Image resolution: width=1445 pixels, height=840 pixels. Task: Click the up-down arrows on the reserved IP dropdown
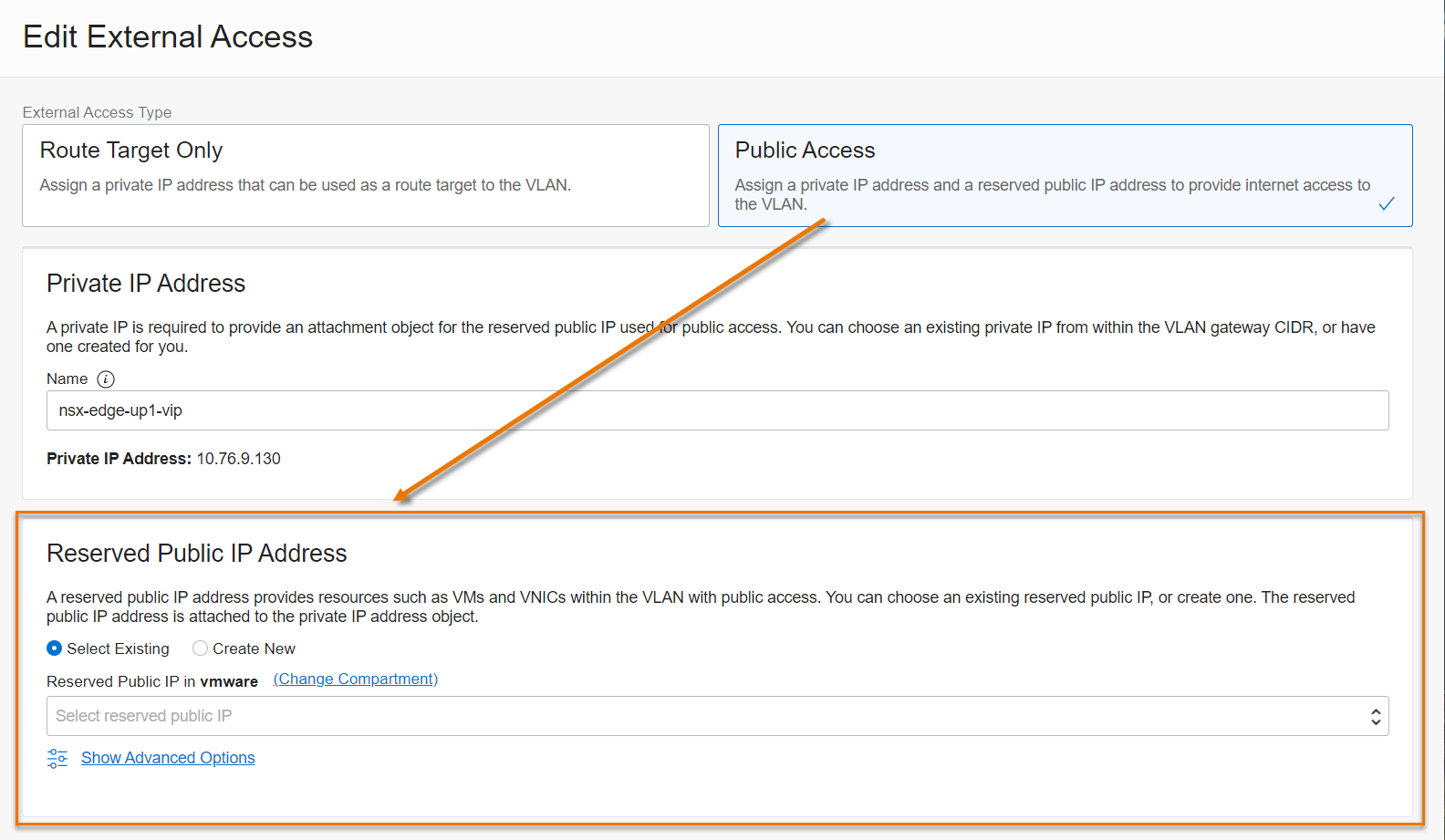pyautogui.click(x=1375, y=717)
